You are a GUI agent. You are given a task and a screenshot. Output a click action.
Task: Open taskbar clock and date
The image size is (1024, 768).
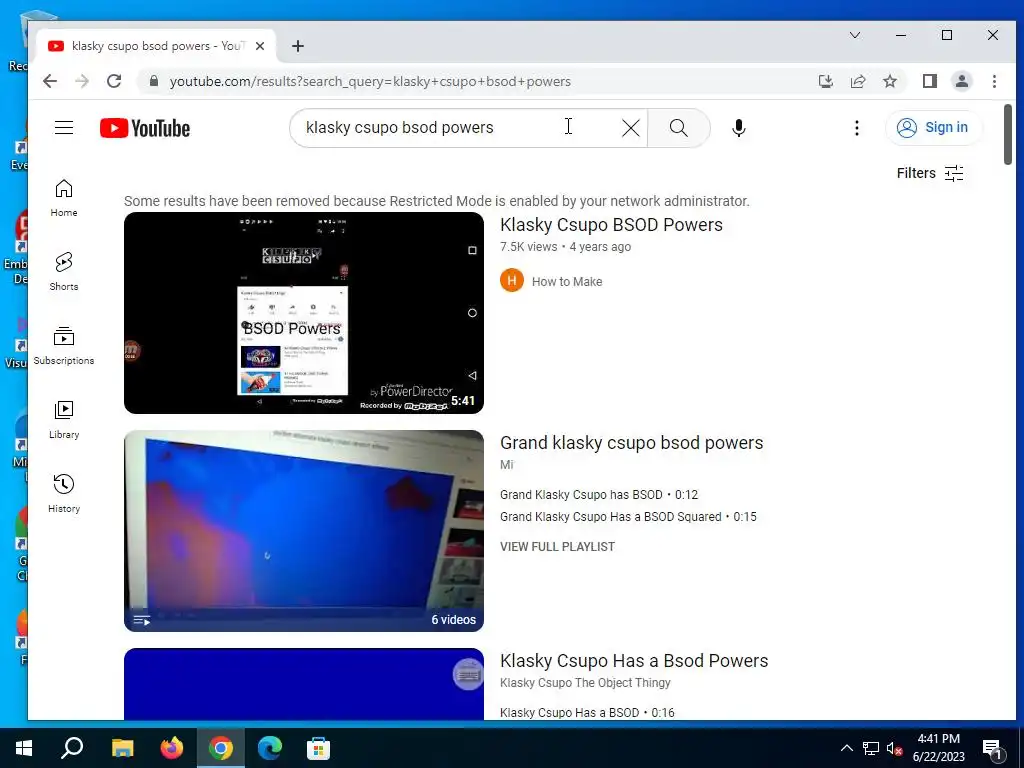938,748
